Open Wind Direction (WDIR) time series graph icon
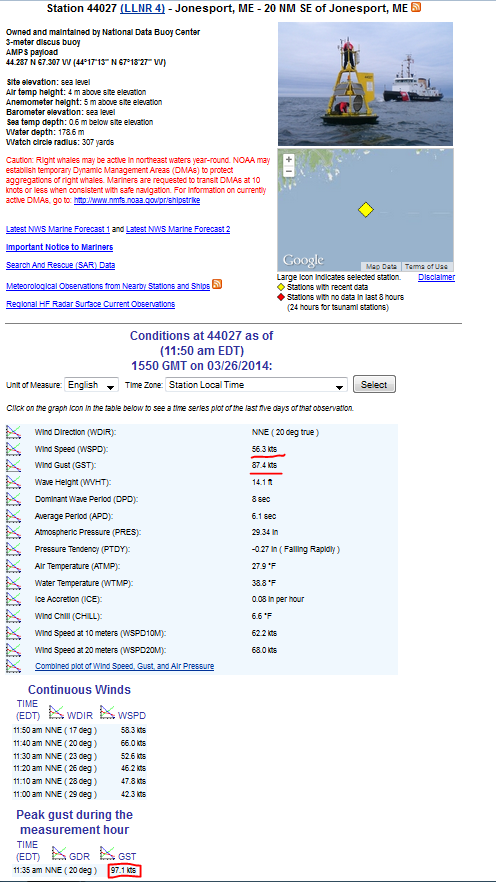This screenshot has width=496, height=882. [13, 432]
